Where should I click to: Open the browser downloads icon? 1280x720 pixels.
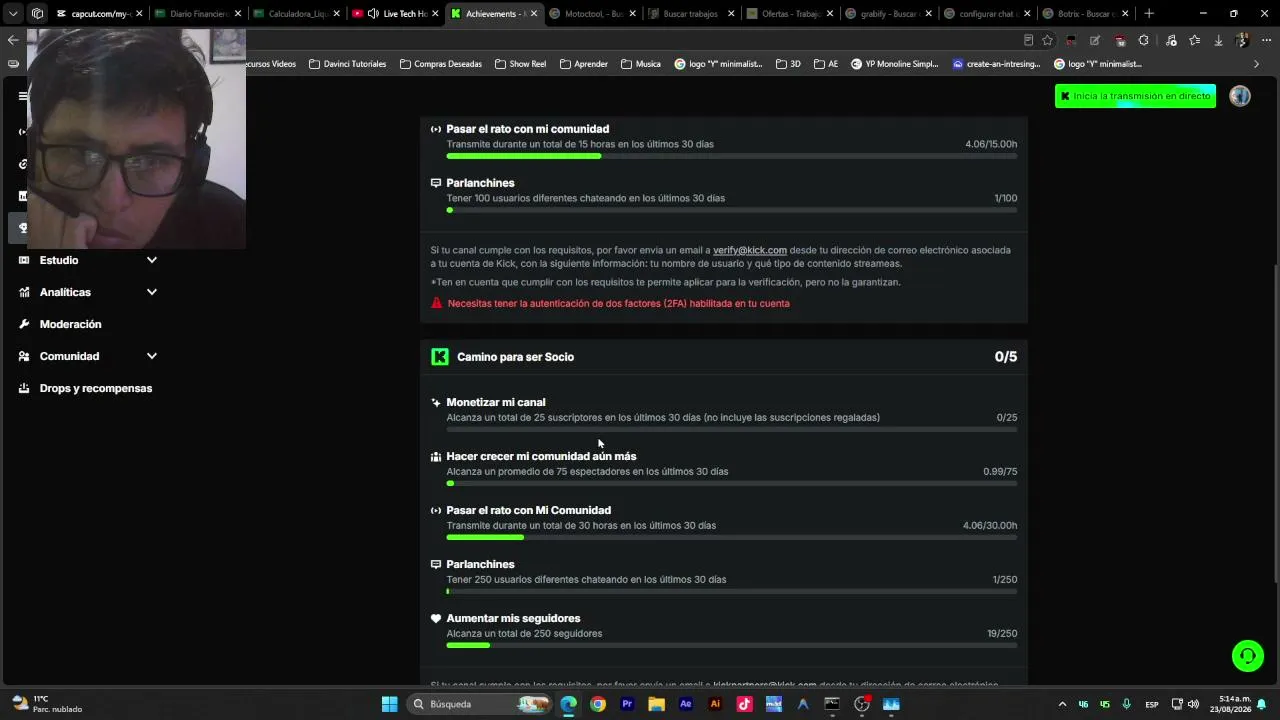point(1218,40)
